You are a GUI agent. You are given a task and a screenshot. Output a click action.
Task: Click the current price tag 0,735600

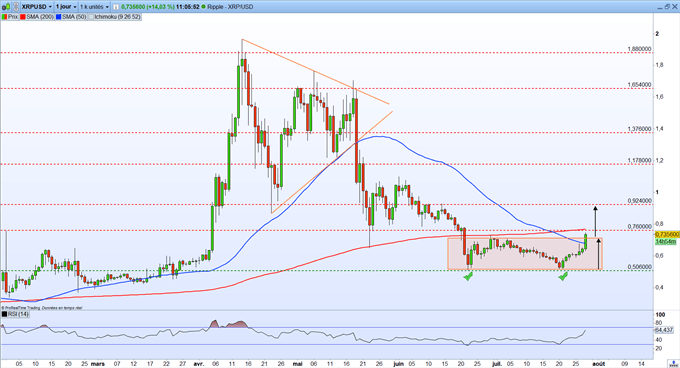point(667,234)
